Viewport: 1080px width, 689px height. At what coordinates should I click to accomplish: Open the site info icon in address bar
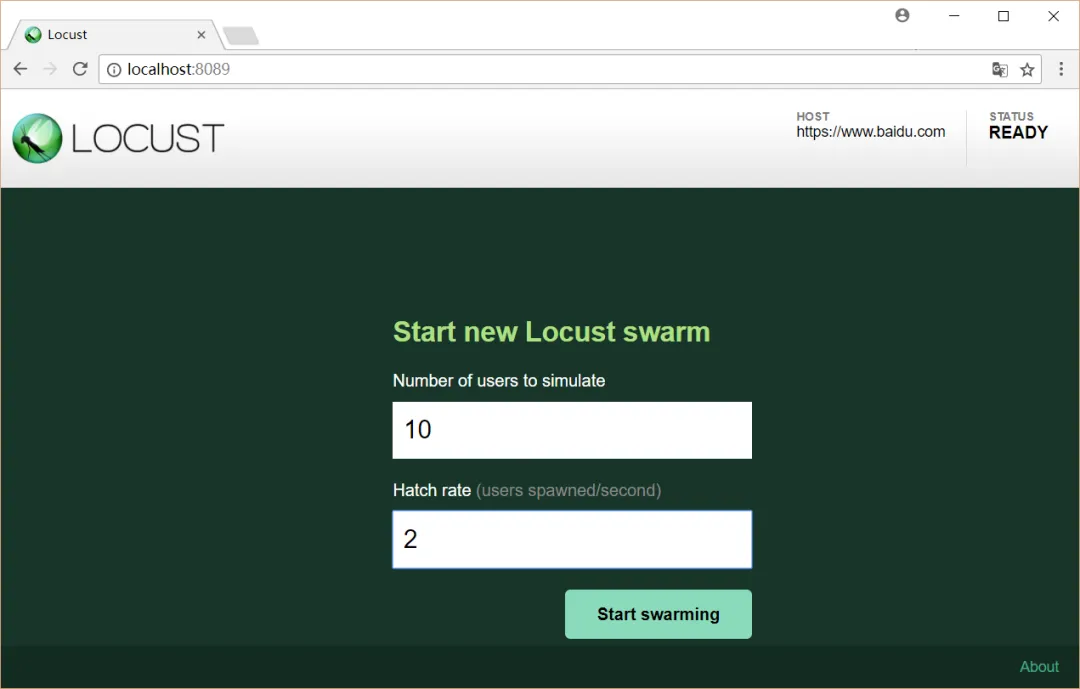click(114, 70)
